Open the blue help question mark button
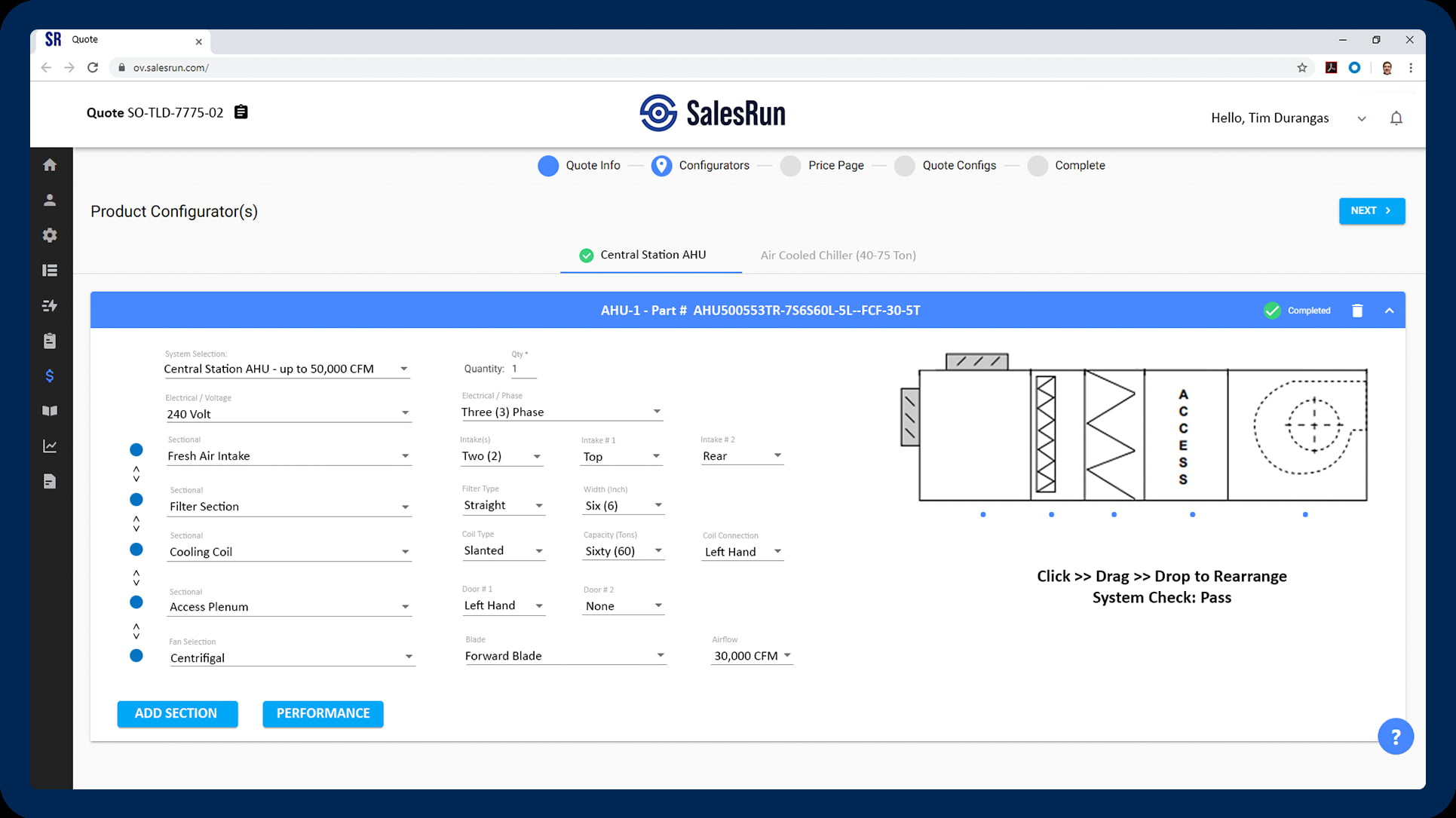The width and height of the screenshot is (1456, 818). click(1395, 737)
